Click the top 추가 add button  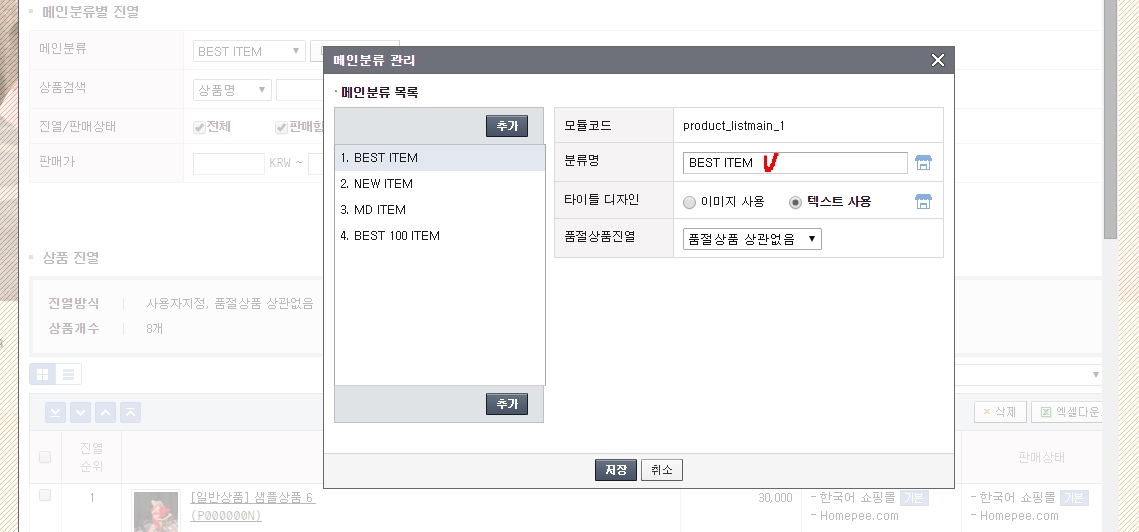506,126
